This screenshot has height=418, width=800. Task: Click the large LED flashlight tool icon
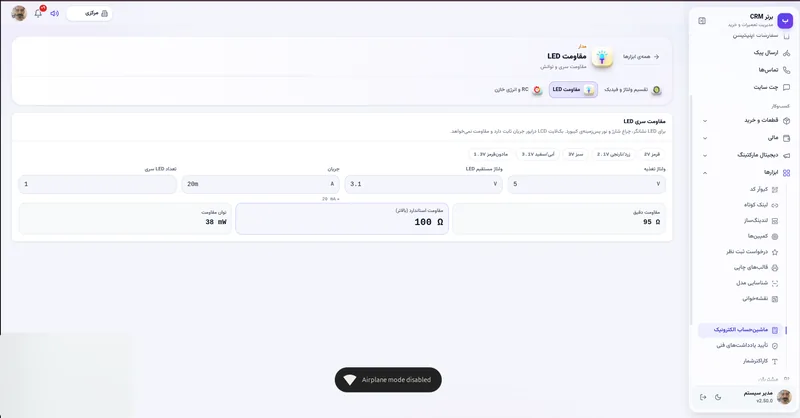coord(602,57)
